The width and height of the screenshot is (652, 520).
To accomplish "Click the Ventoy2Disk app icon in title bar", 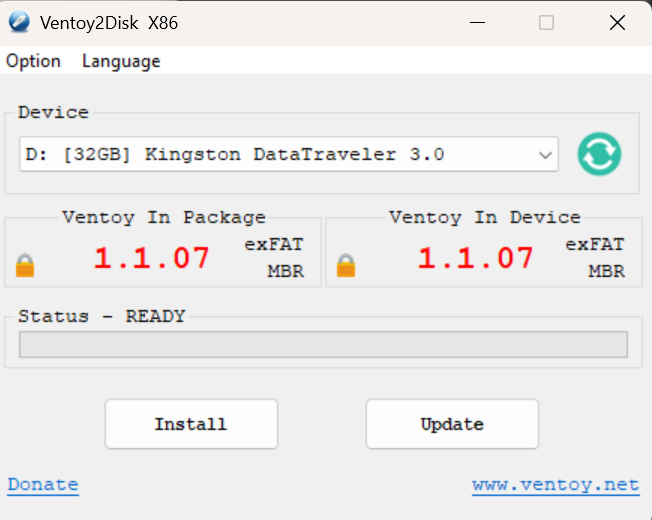I will tap(19, 22).
